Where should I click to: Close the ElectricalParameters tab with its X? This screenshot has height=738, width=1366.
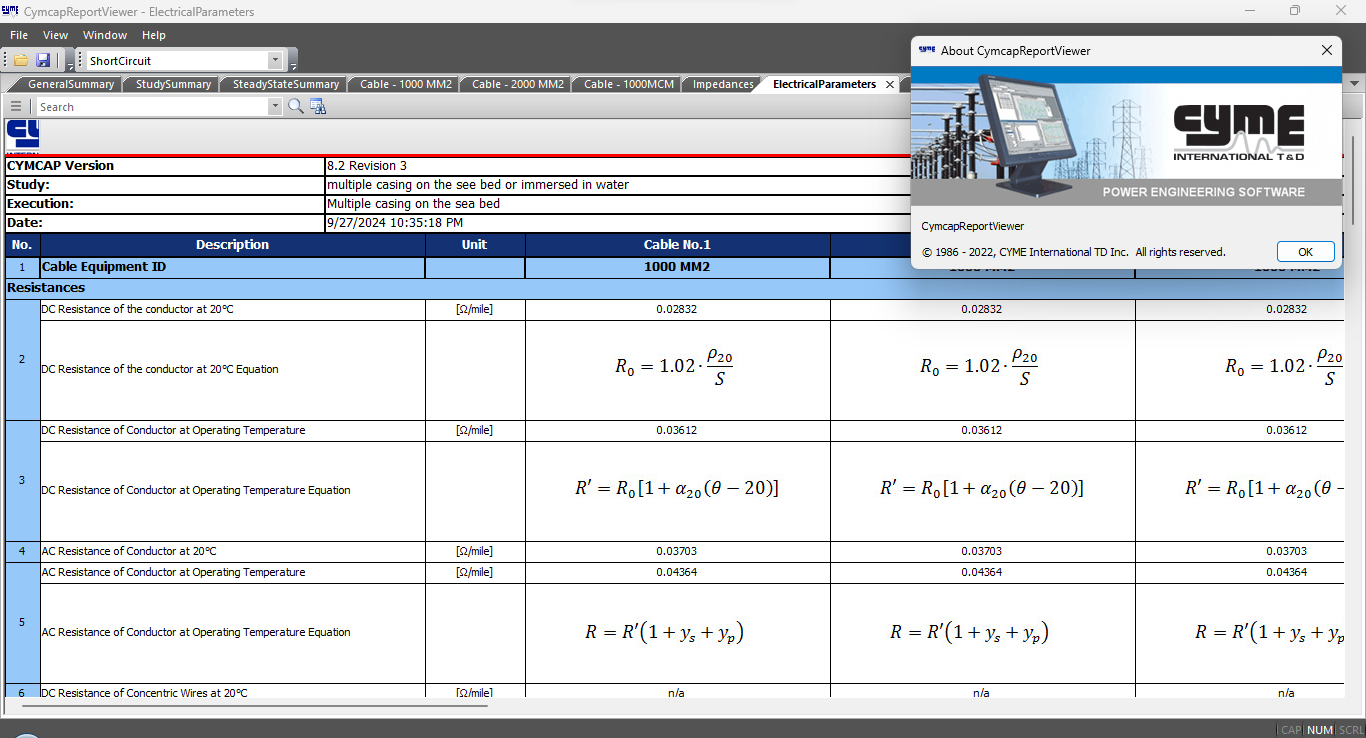(890, 85)
